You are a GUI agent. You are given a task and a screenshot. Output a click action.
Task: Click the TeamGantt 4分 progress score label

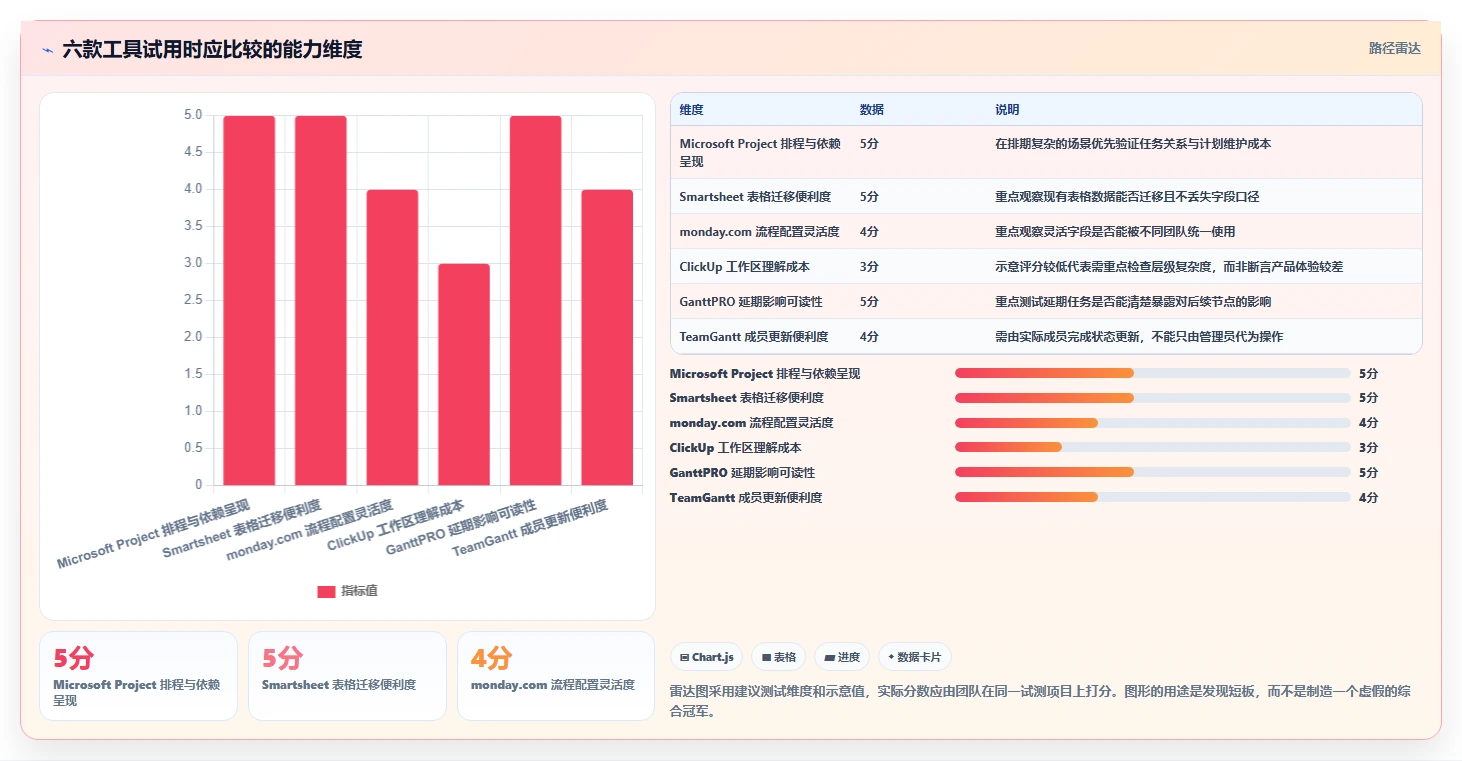(1368, 497)
